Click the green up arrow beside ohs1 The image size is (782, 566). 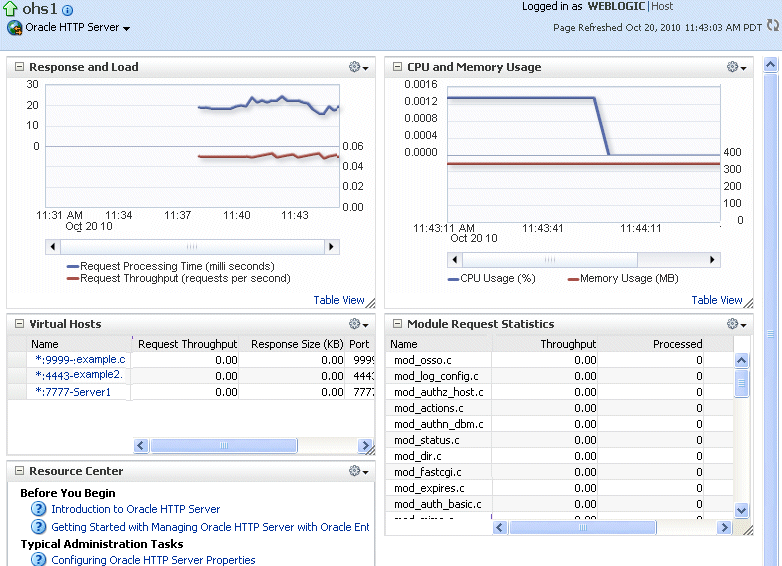10,8
